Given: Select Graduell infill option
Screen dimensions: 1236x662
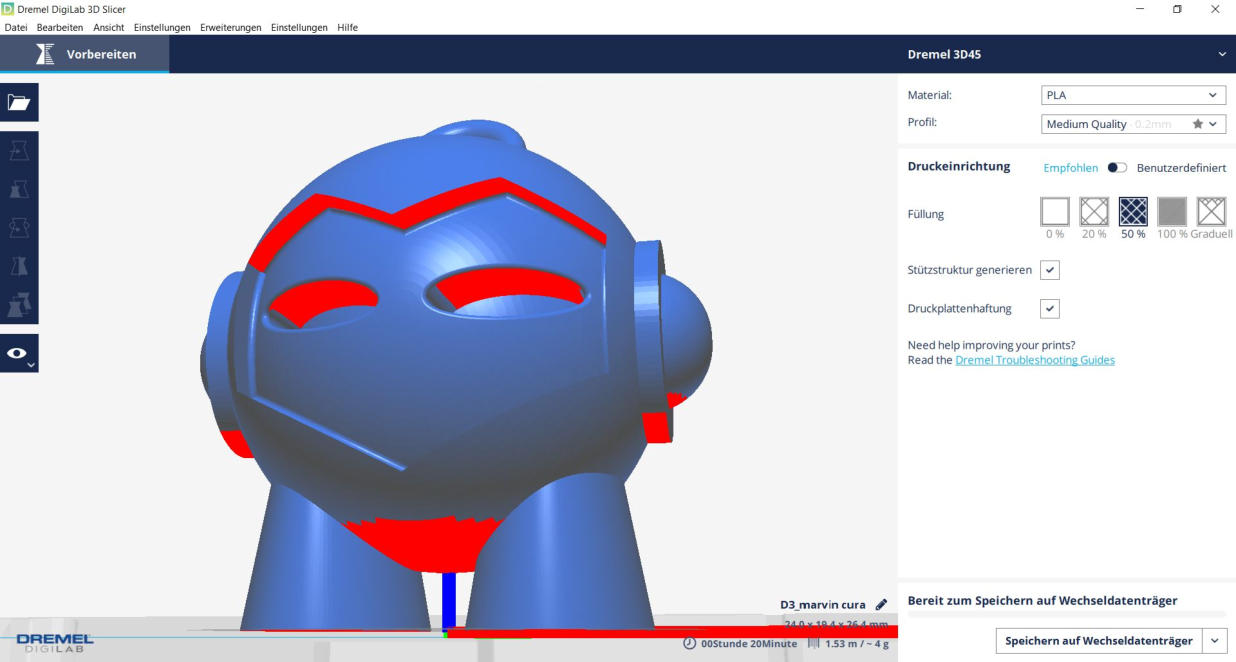Looking at the screenshot, I should (x=1211, y=211).
